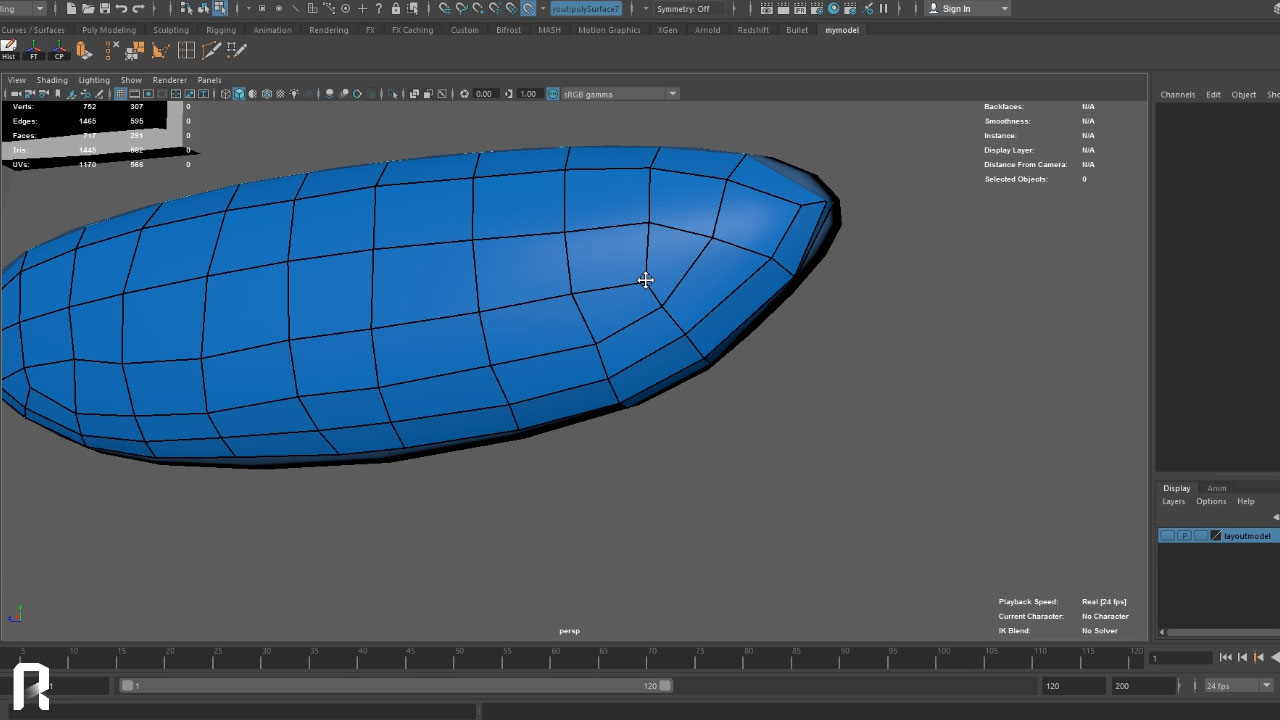Click the Undo arrow icon
Screen dimensions: 1280x720
tap(121, 9)
